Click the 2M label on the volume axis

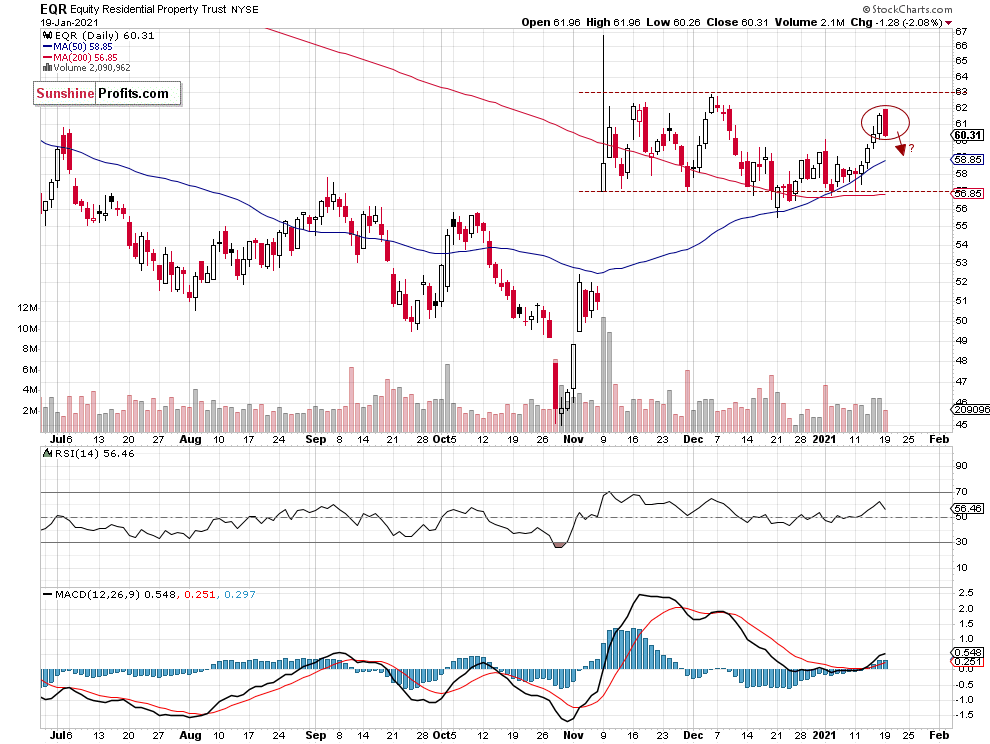click(30, 411)
